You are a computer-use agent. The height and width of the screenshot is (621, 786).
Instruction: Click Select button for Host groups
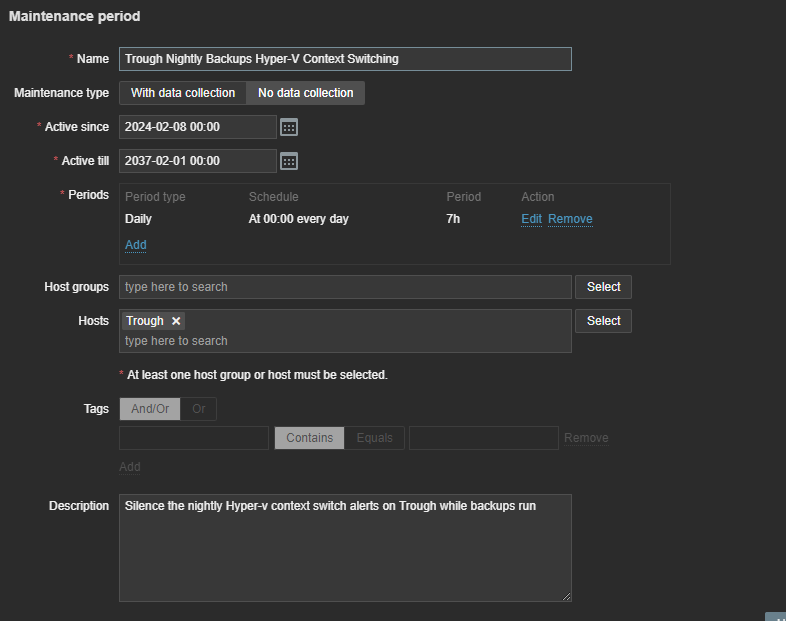(603, 287)
